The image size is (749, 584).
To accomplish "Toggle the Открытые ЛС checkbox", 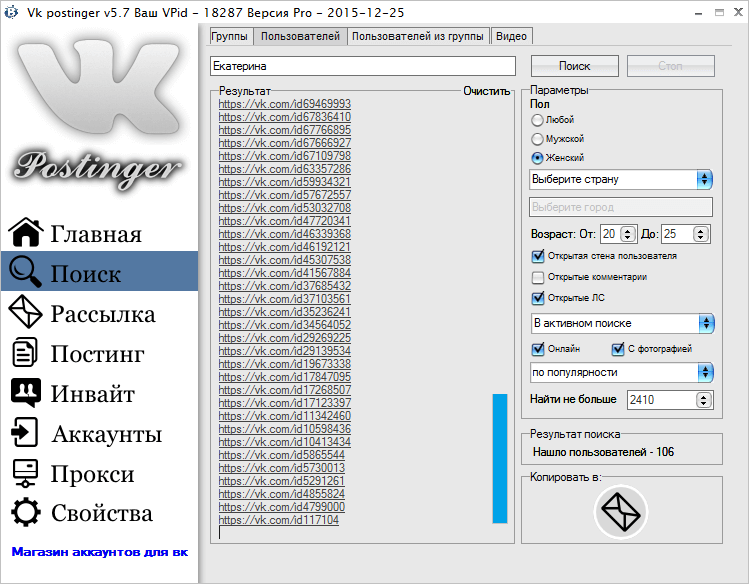I will click(x=538, y=298).
